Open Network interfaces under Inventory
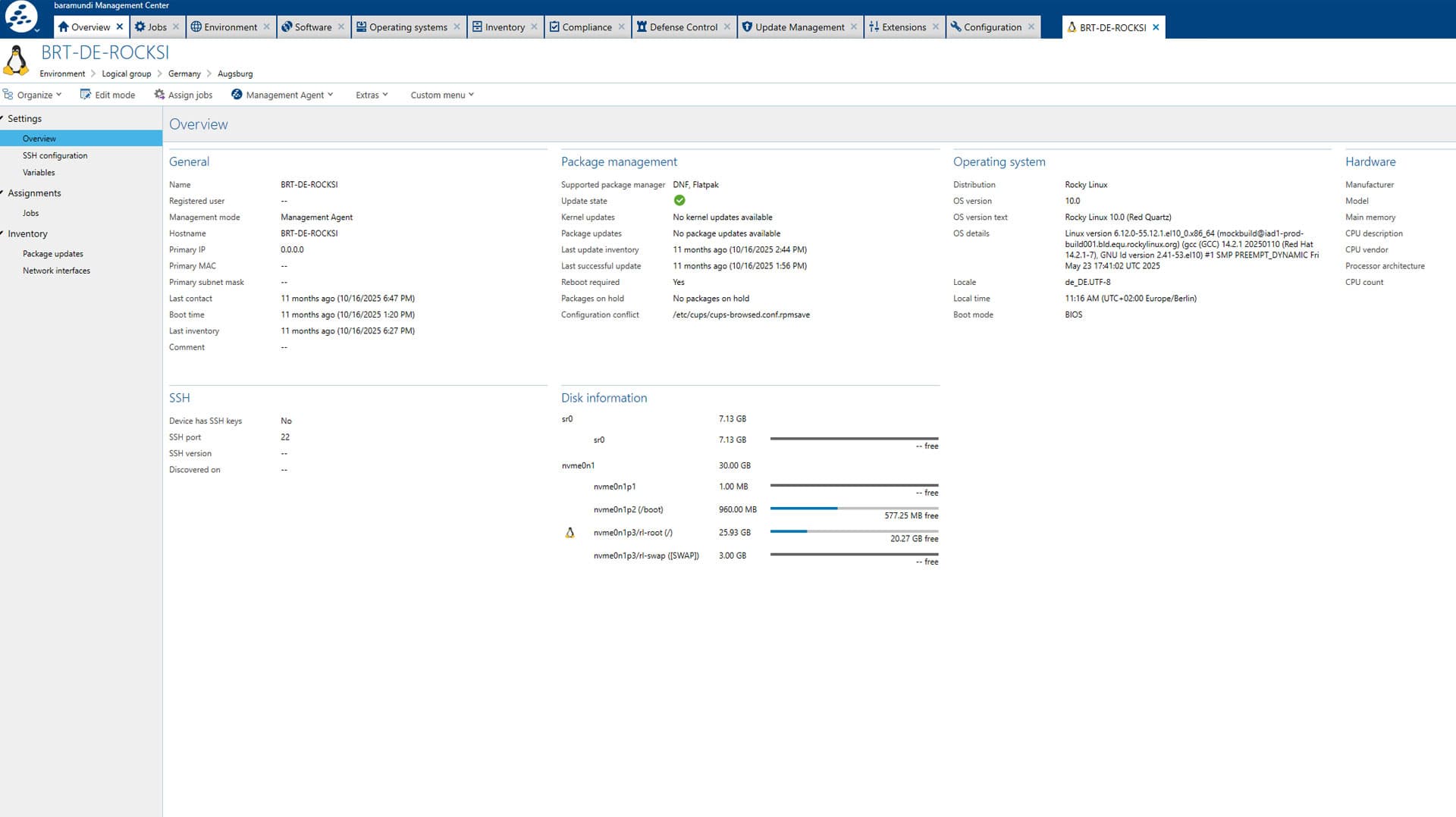The width and height of the screenshot is (1456, 817). tap(56, 271)
